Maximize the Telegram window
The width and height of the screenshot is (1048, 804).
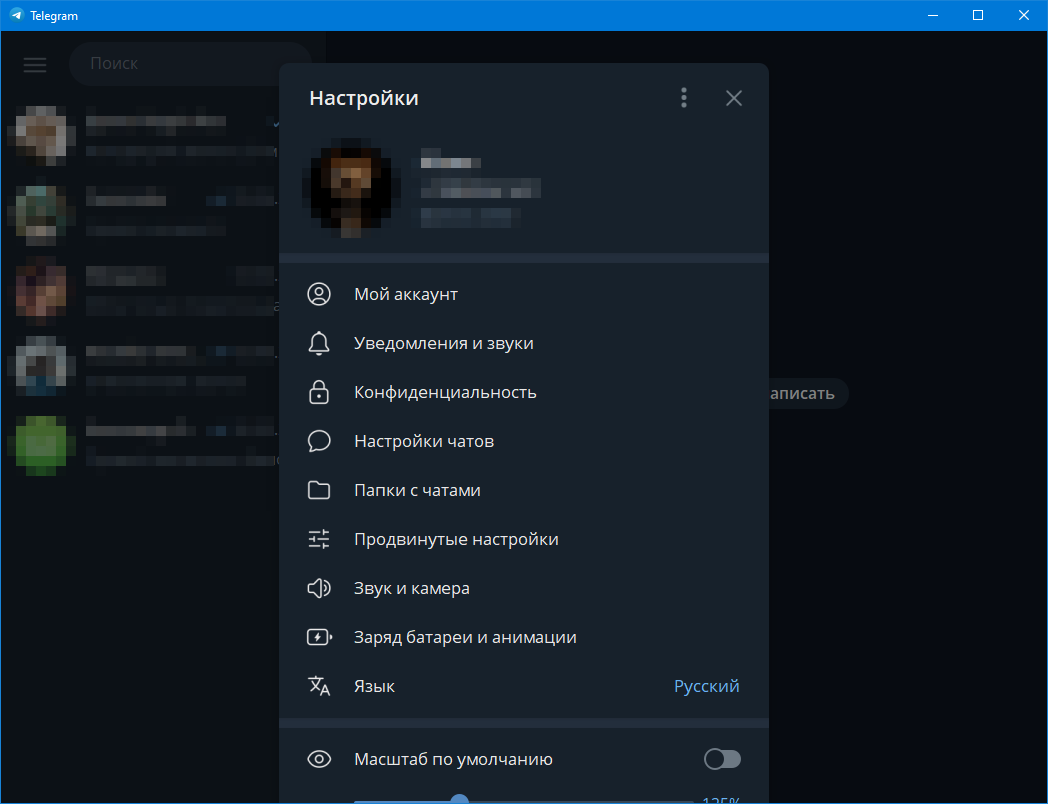click(x=978, y=15)
